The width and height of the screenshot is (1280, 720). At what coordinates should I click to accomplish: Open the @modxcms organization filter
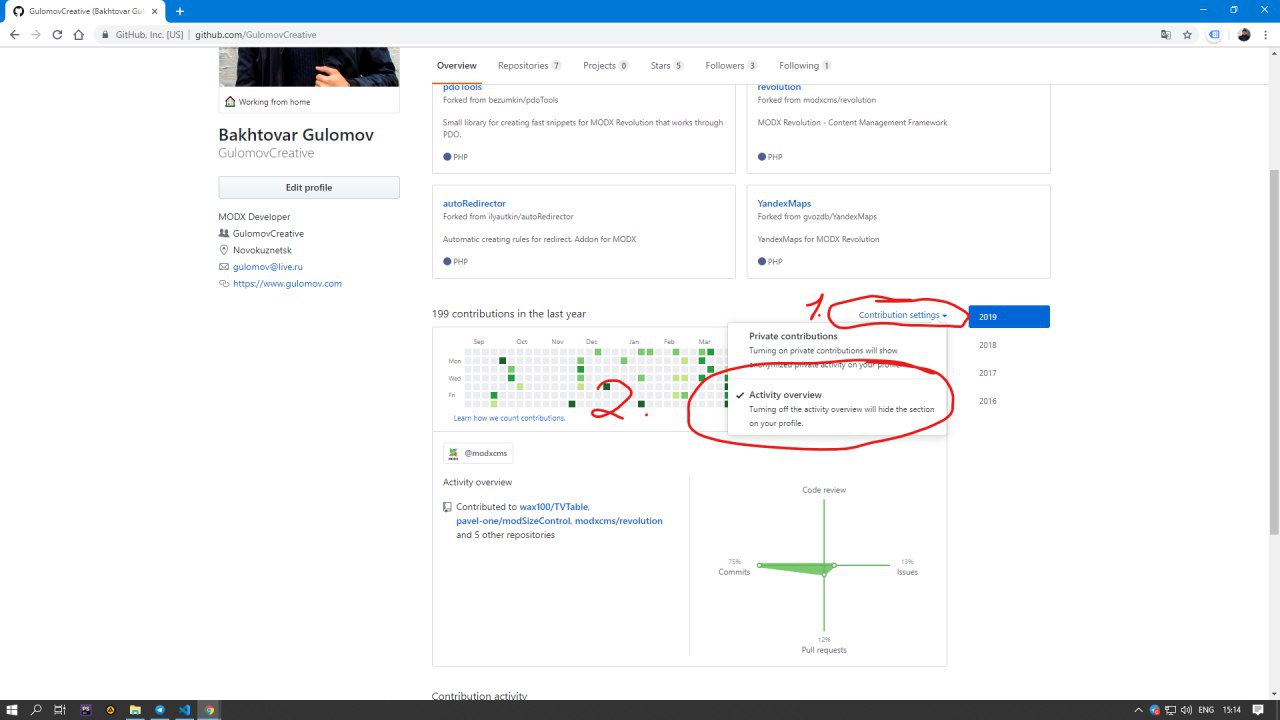pos(478,454)
